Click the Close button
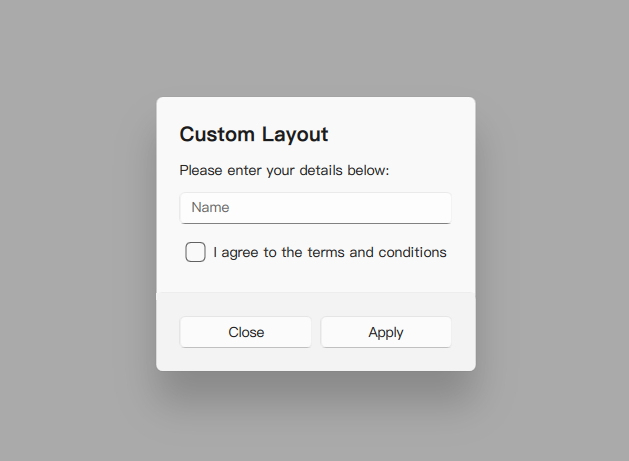This screenshot has height=461, width=629. [246, 332]
